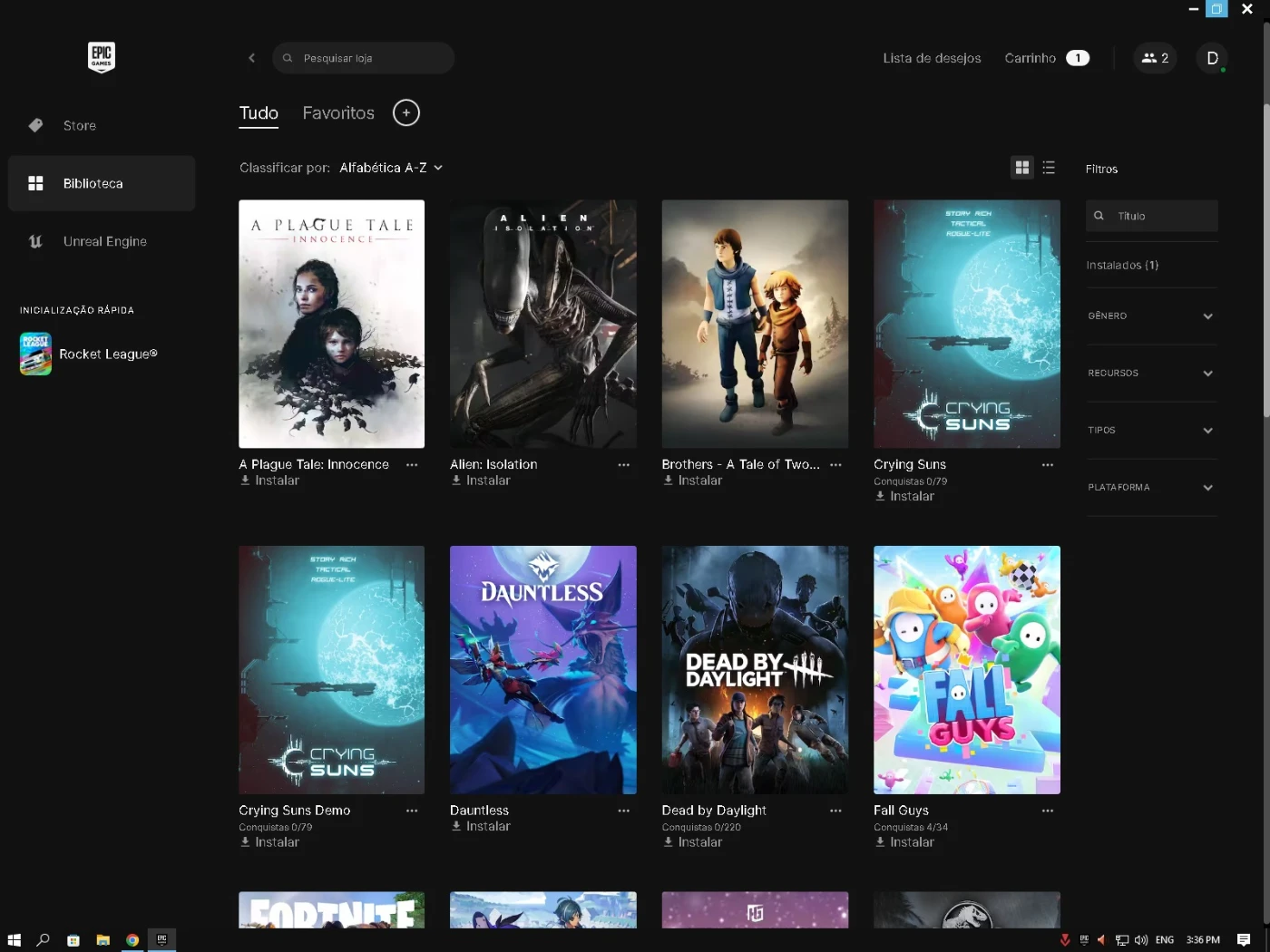This screenshot has width=1270, height=952.
Task: Click the Pesquisar loja search field
Action: 363,58
